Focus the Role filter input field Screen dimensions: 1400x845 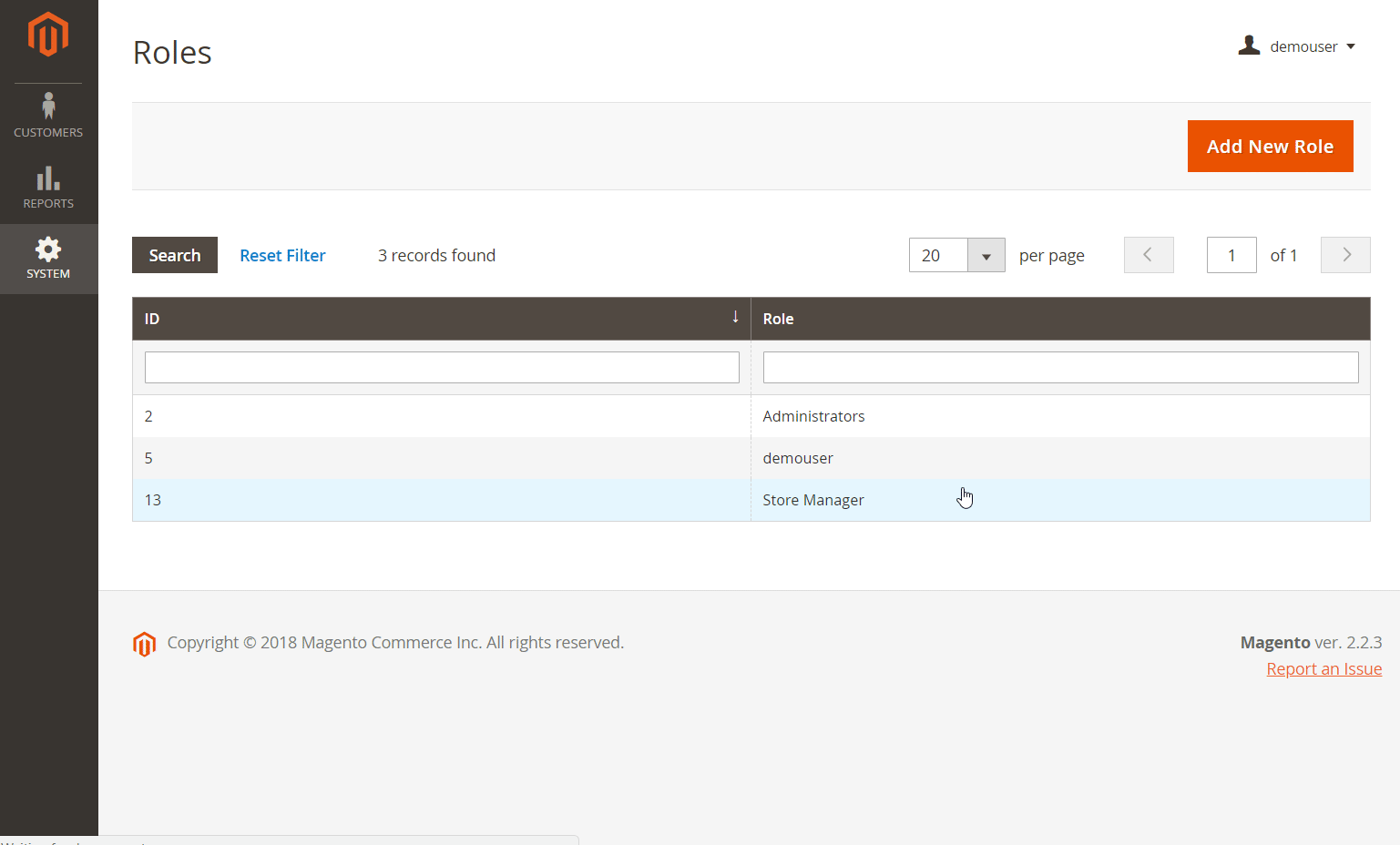click(x=1060, y=368)
